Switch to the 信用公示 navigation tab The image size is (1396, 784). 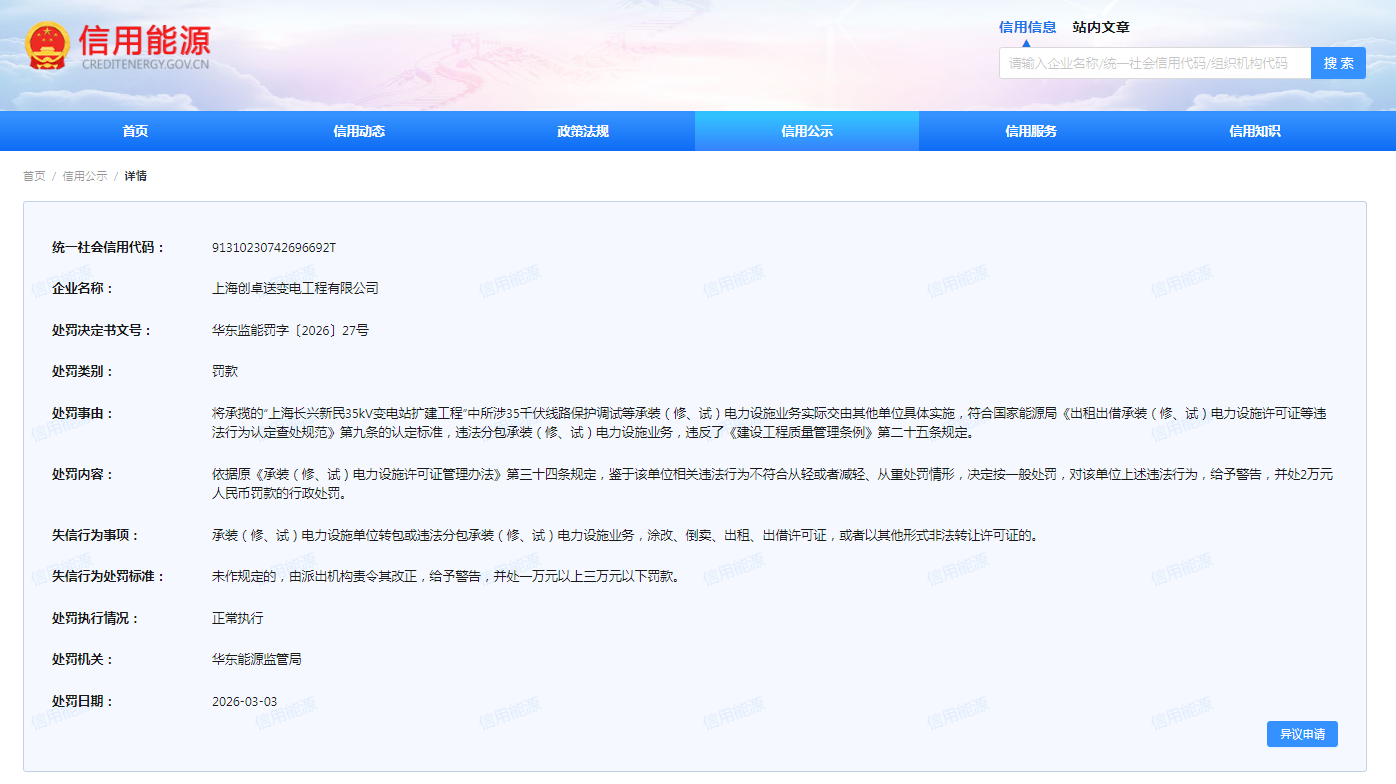806,130
